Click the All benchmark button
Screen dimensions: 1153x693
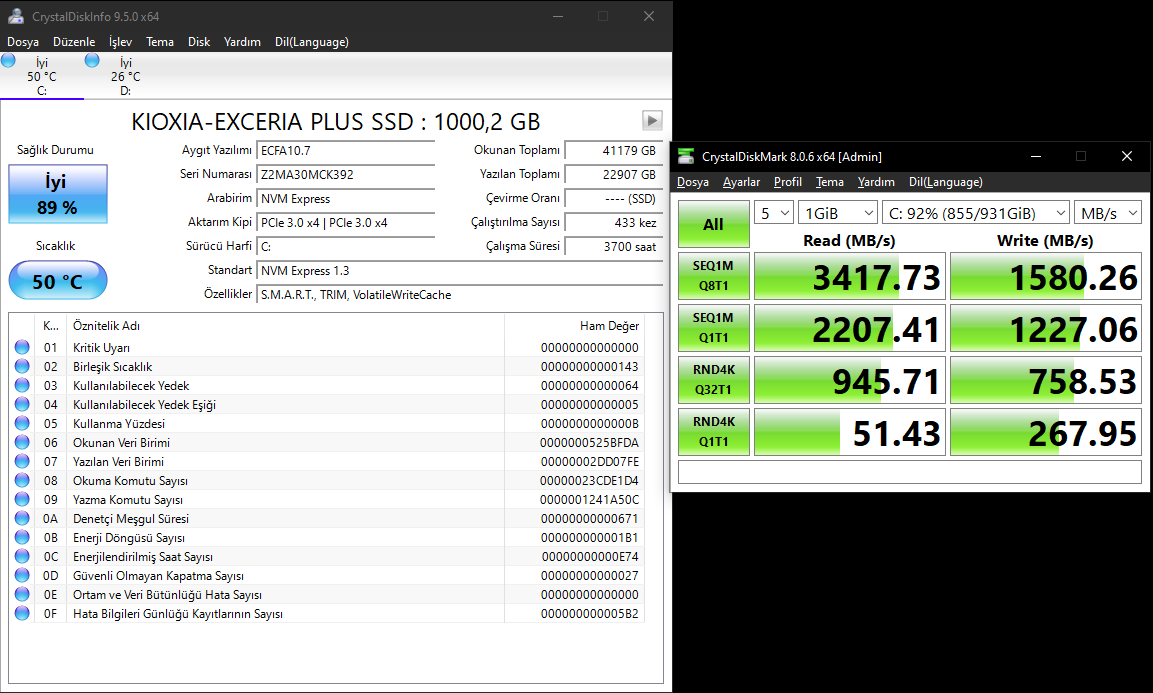(x=713, y=224)
